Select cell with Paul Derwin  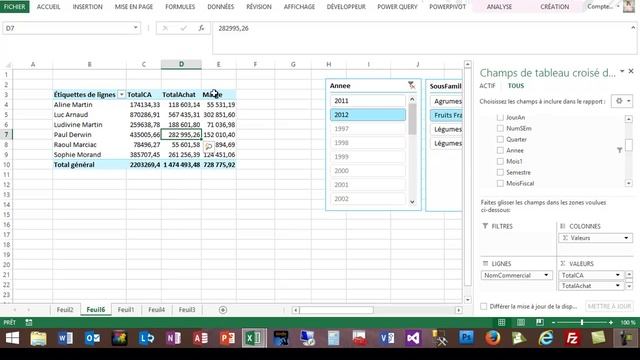pos(89,135)
